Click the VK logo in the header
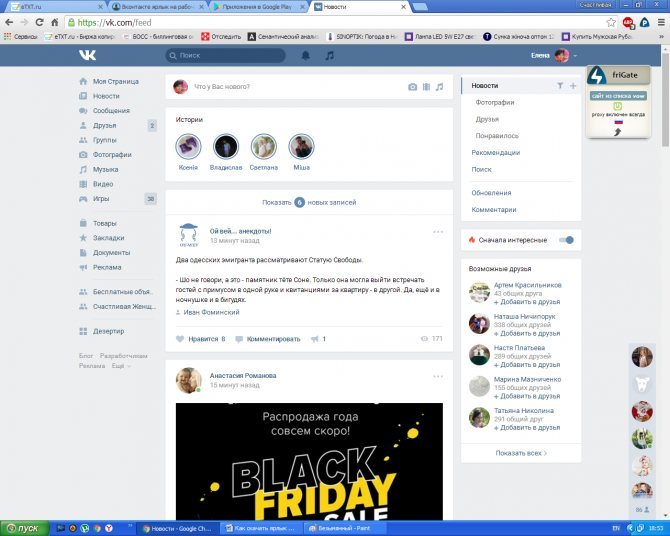Viewport: 670px width, 536px height. click(87, 55)
